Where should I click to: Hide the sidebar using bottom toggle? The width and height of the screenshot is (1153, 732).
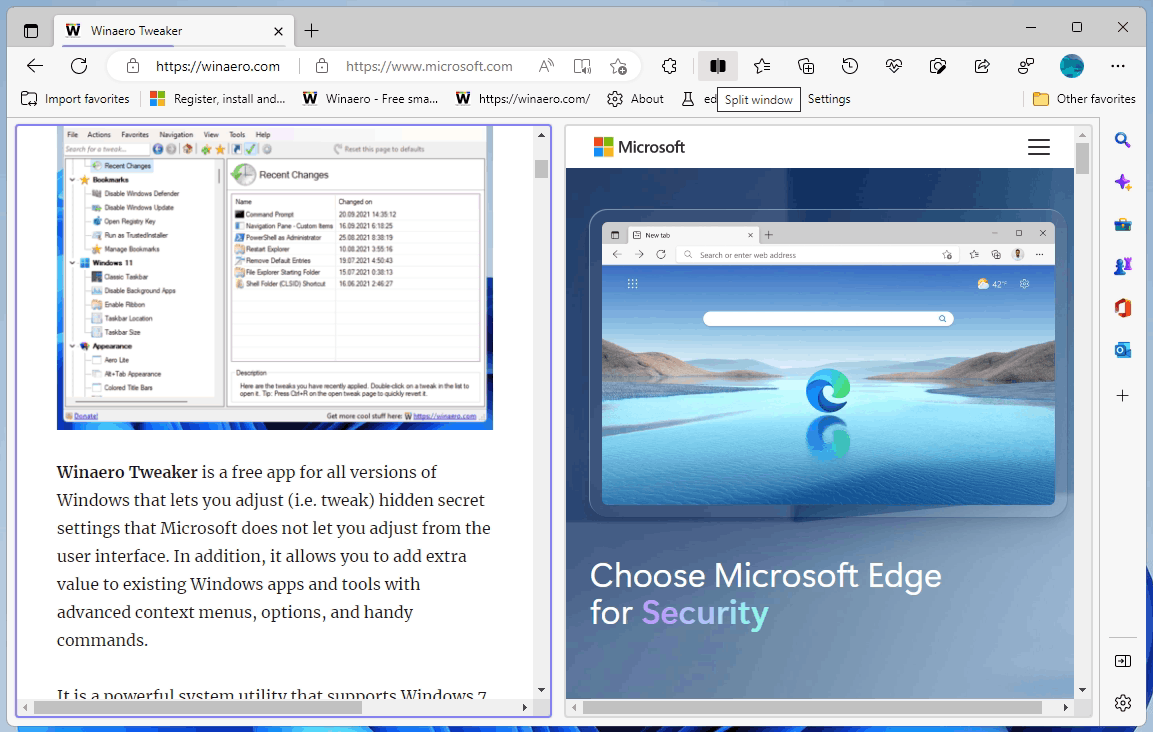tap(1123, 661)
